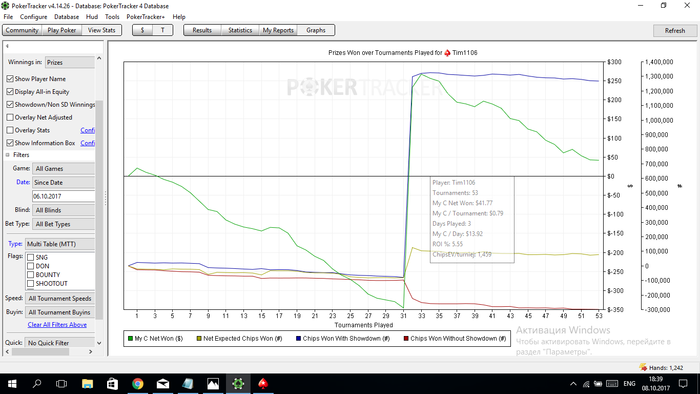Select the T tournaments button
The image size is (700, 394).
[x=162, y=30]
